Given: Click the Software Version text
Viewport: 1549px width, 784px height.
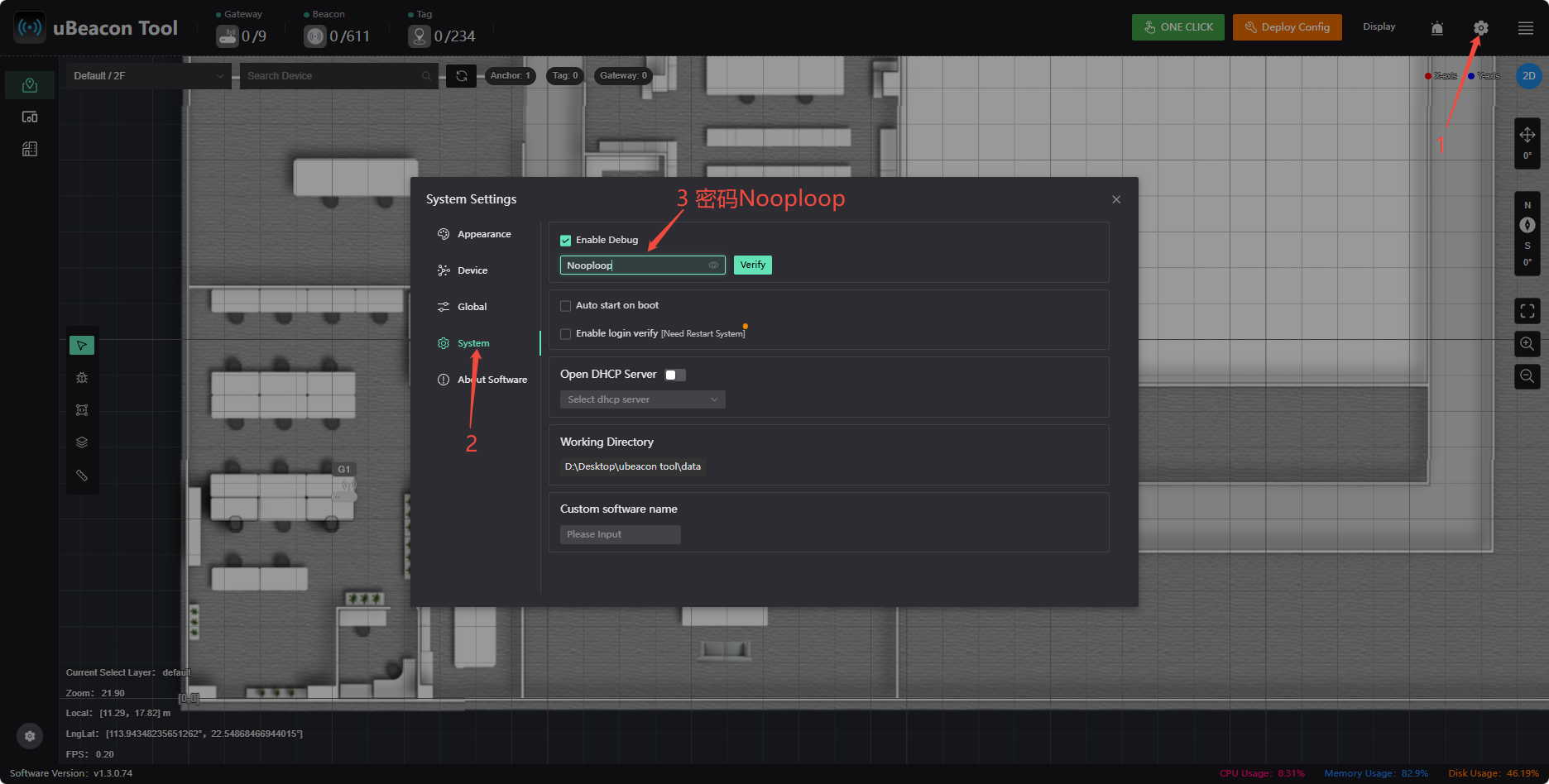Looking at the screenshot, I should point(71,773).
